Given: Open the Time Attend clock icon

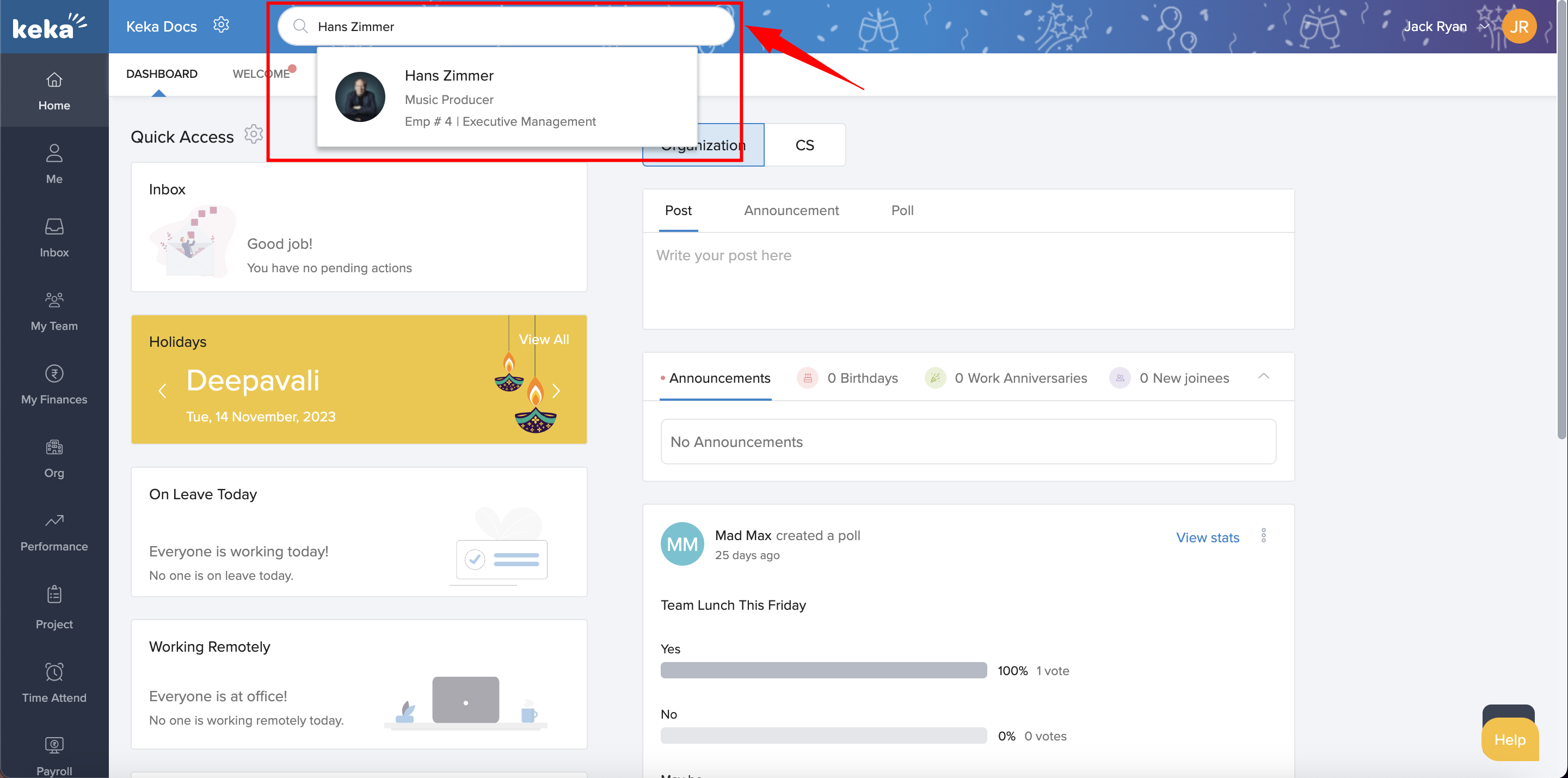Looking at the screenshot, I should (x=54, y=672).
